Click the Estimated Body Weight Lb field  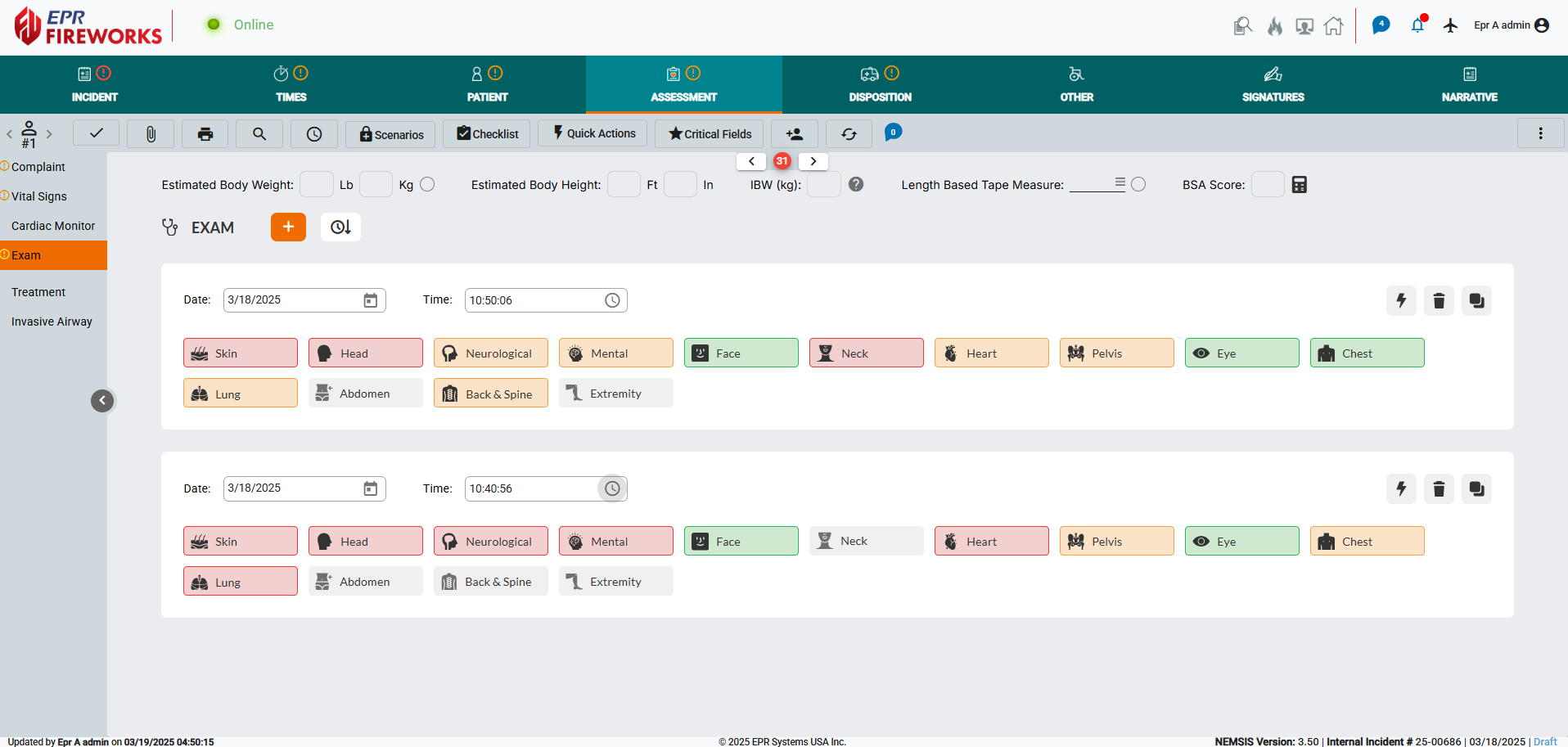point(317,184)
